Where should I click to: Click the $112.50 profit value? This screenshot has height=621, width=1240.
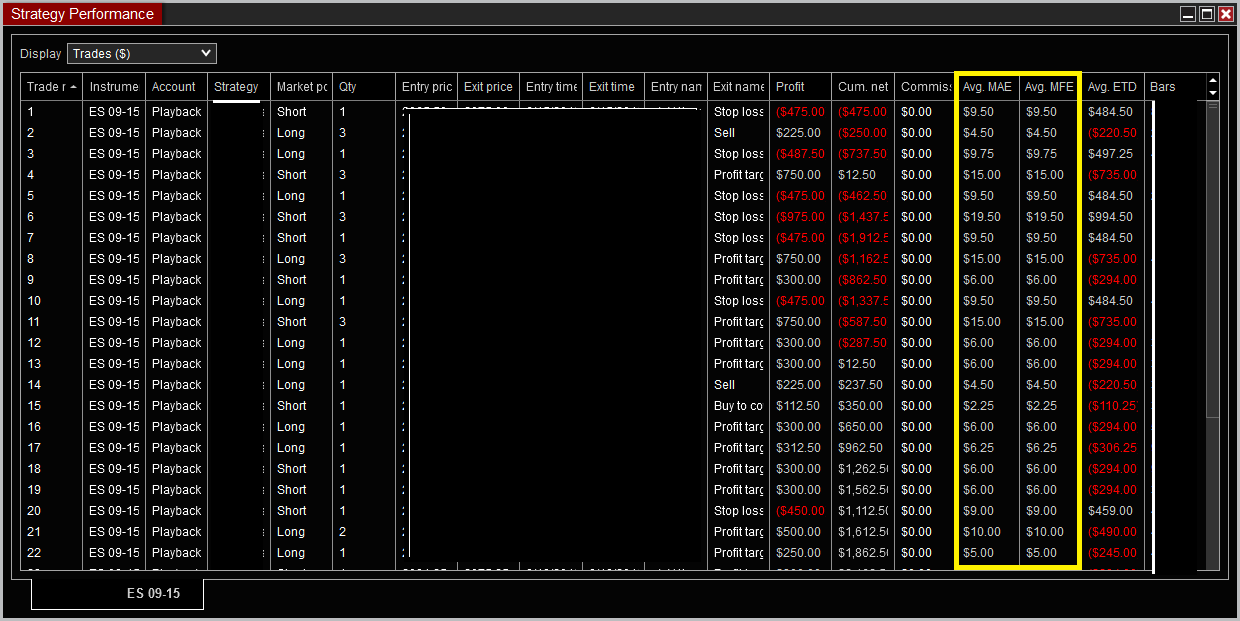[x=797, y=406]
